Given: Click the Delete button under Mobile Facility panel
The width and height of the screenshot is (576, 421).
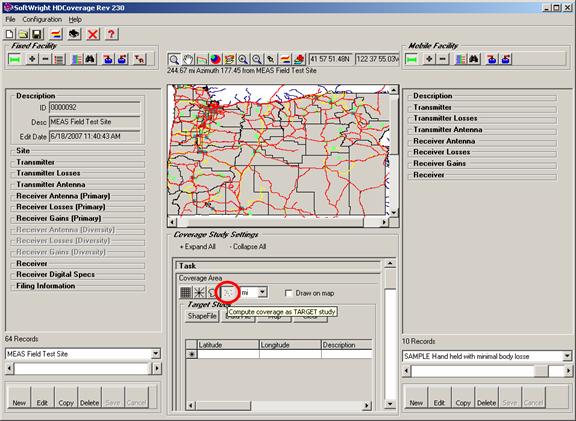Looking at the screenshot, I should click(x=486, y=398).
